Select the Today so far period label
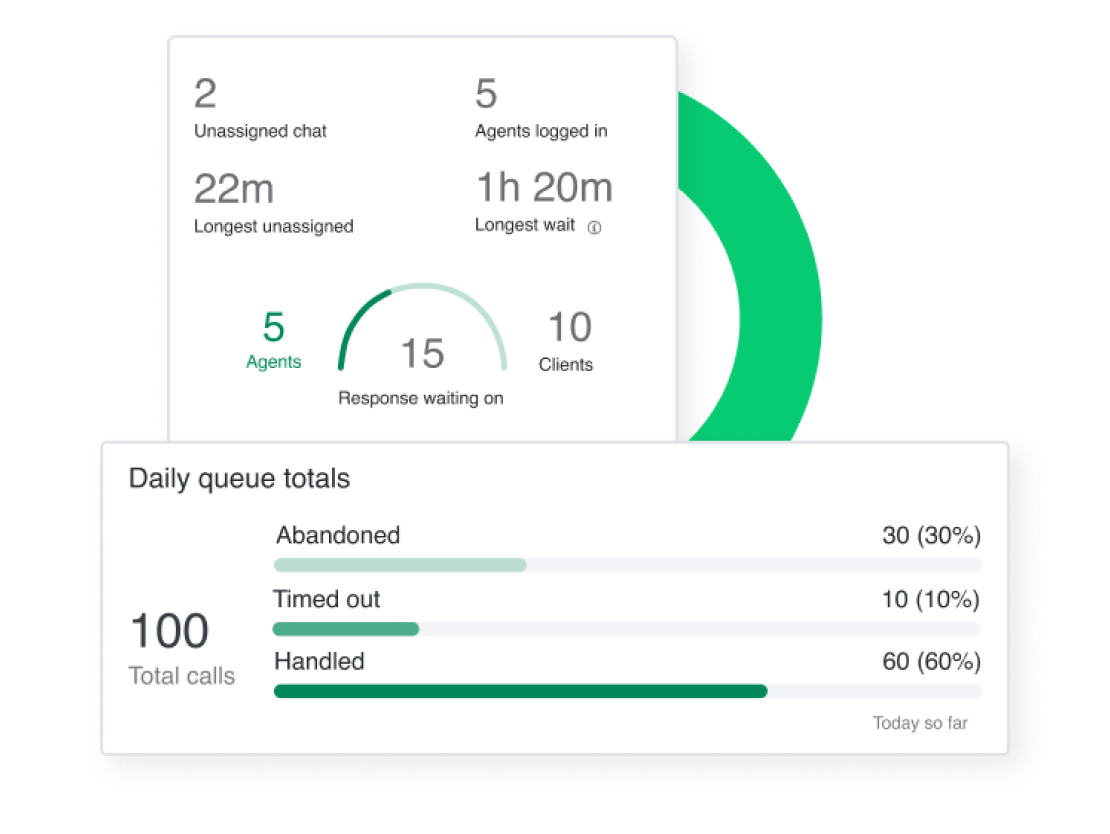 coord(921,723)
